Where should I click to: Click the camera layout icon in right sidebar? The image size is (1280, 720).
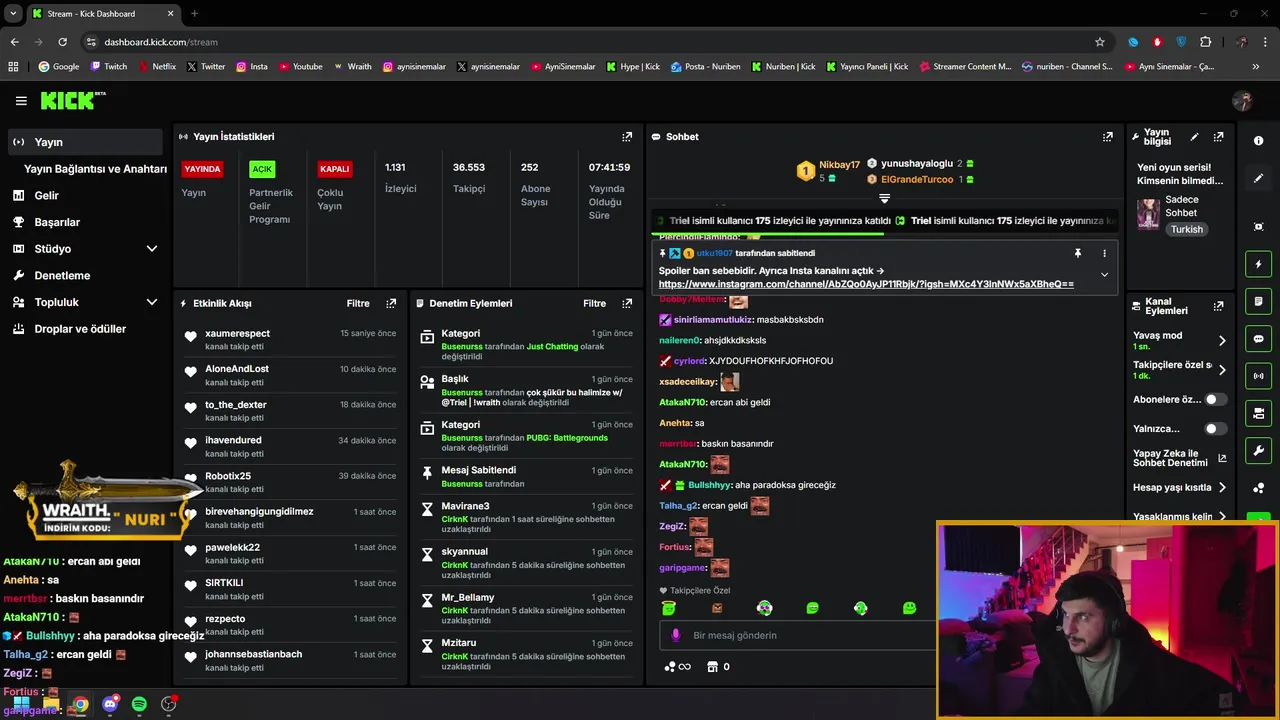click(1258, 413)
